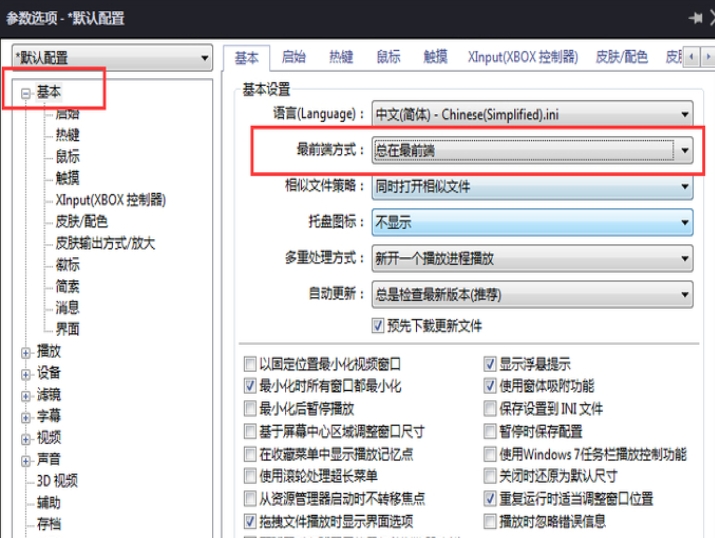Collapse the 基本 tree node
Image resolution: width=715 pixels, height=538 pixels.
click(x=26, y=93)
